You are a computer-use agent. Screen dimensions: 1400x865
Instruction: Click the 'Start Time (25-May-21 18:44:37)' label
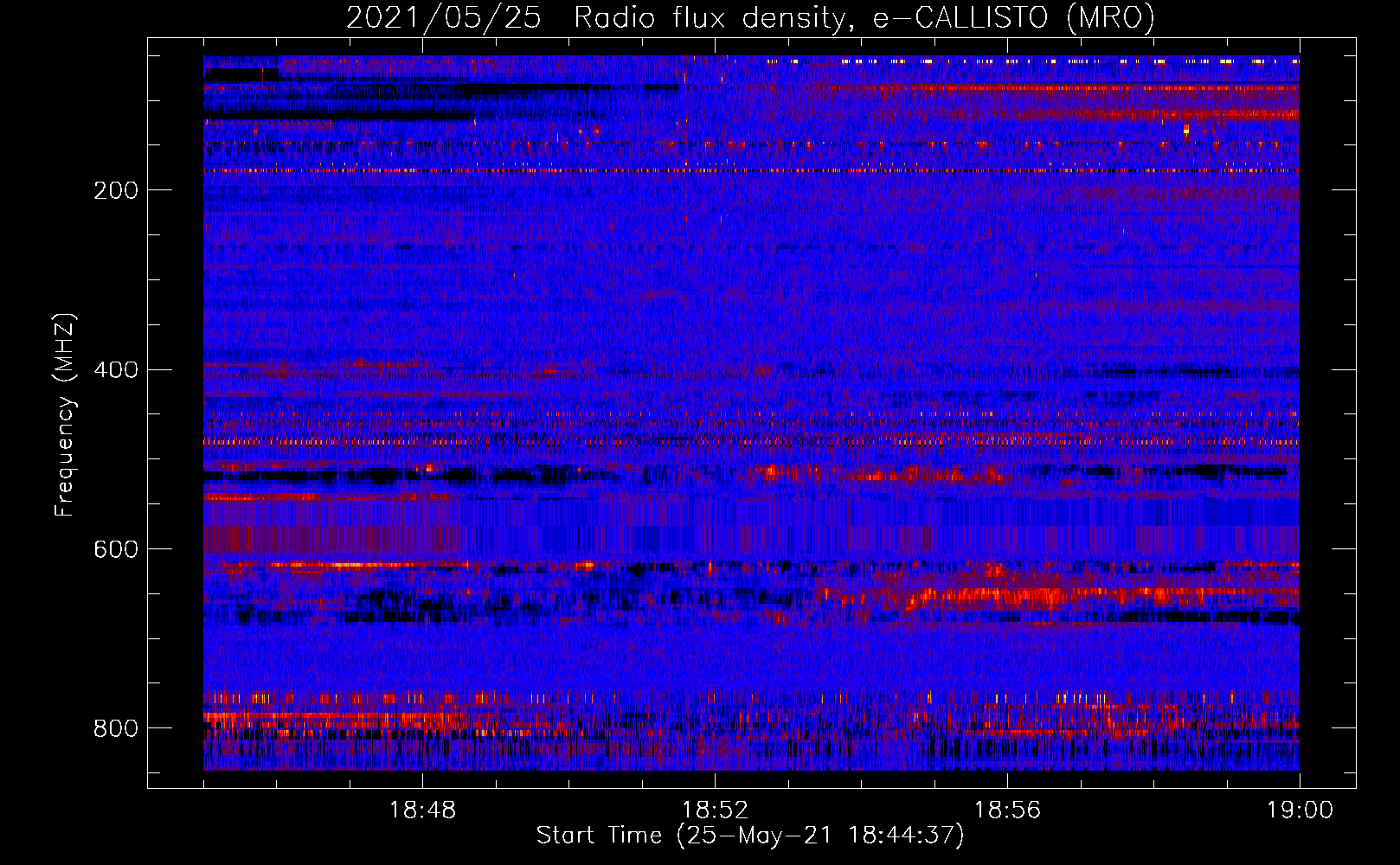click(750, 836)
